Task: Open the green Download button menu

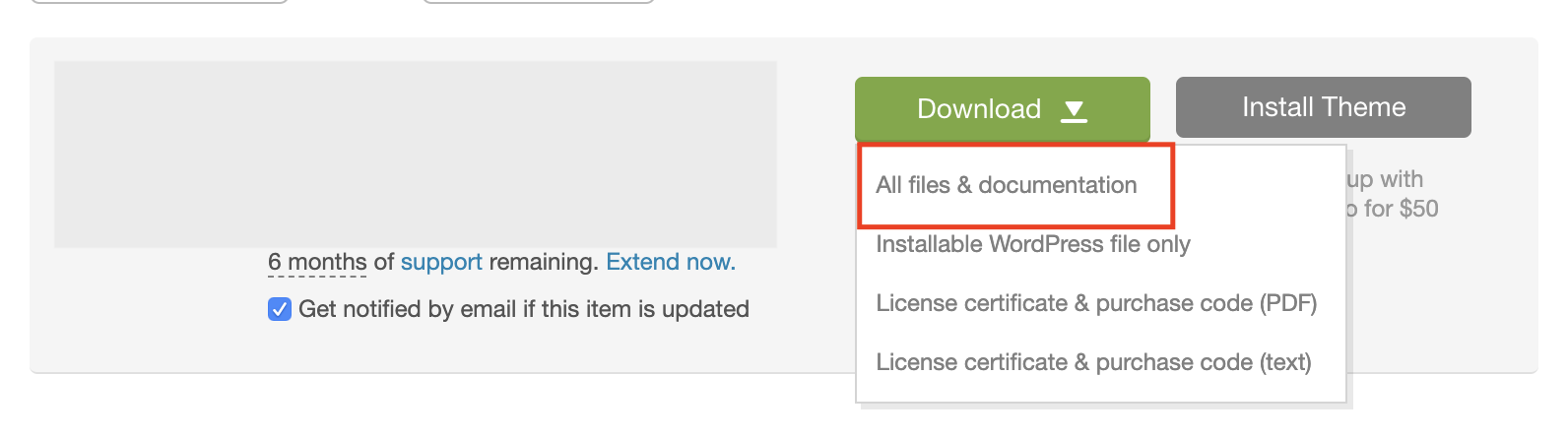Action: coord(1002,108)
